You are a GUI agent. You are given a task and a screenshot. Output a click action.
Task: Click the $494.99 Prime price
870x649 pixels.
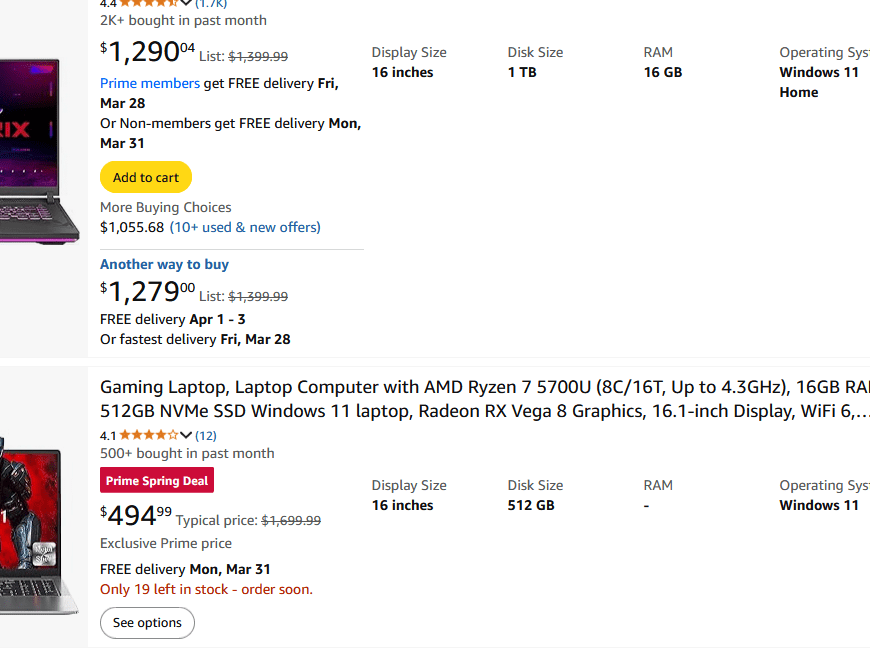coord(136,515)
